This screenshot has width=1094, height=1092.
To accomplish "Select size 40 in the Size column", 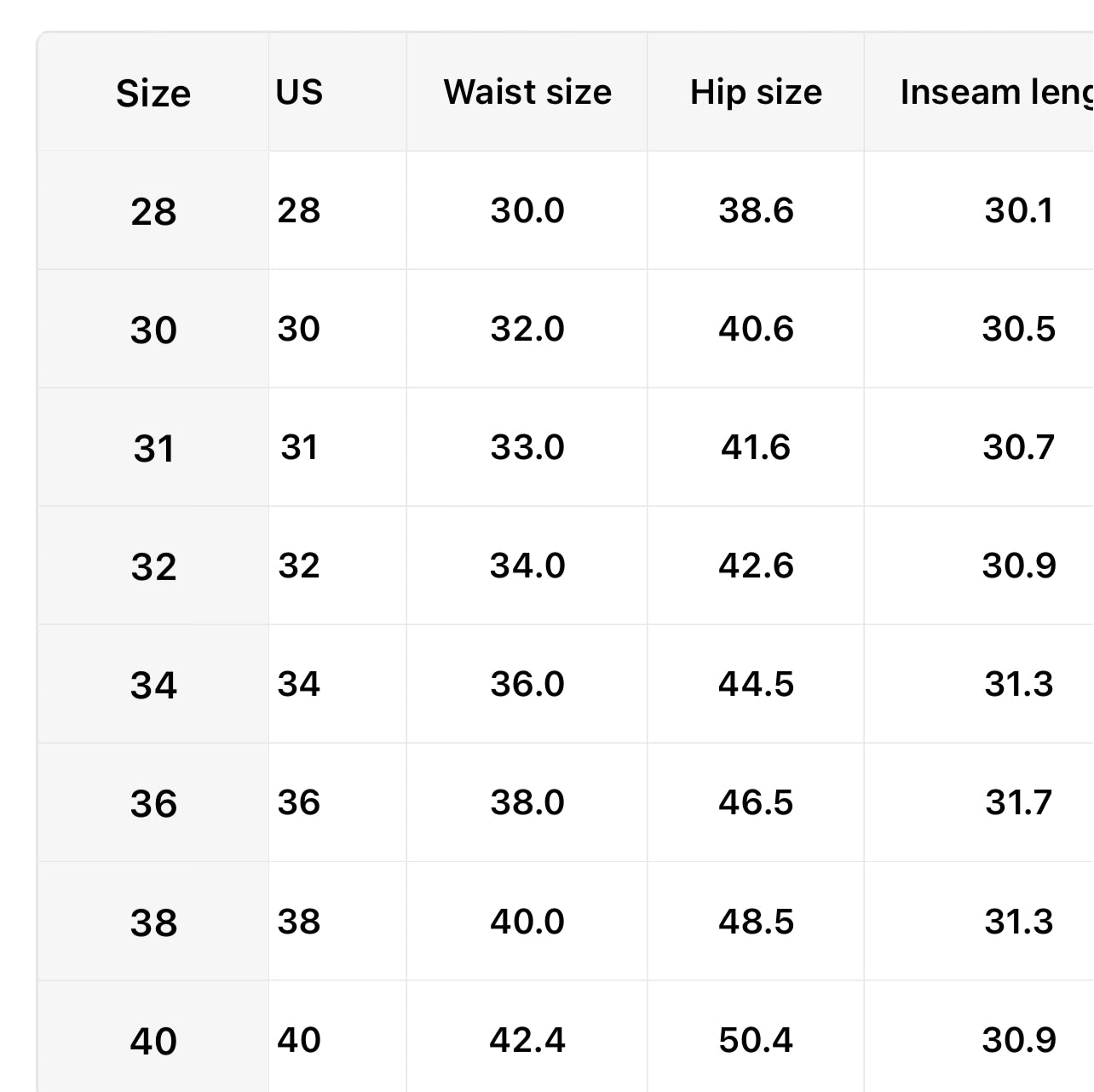I will click(x=153, y=1041).
